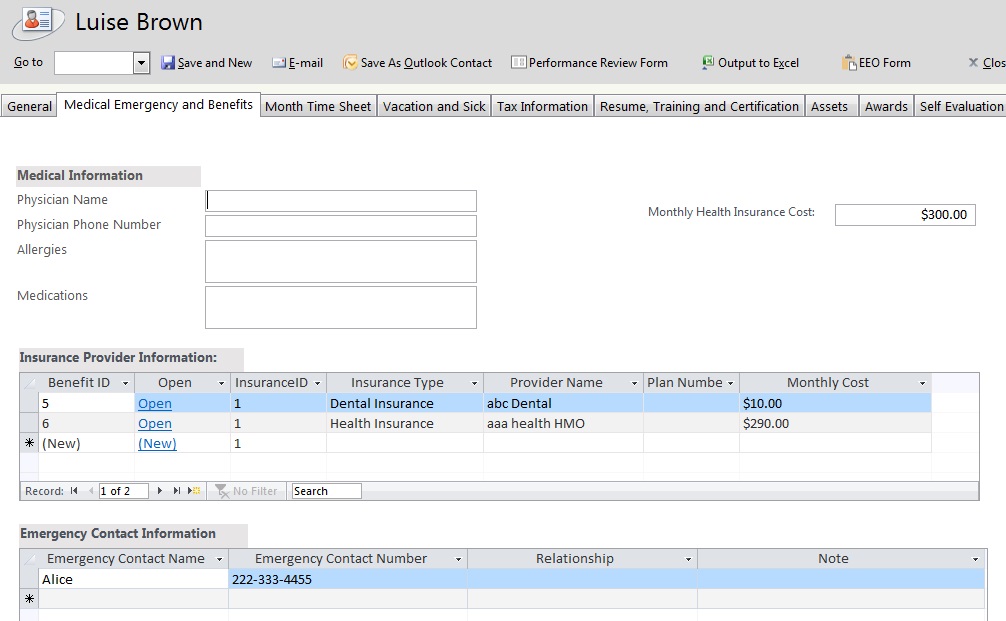1006x621 pixels.
Task: Click the Physician Phone Number field
Action: (x=341, y=226)
